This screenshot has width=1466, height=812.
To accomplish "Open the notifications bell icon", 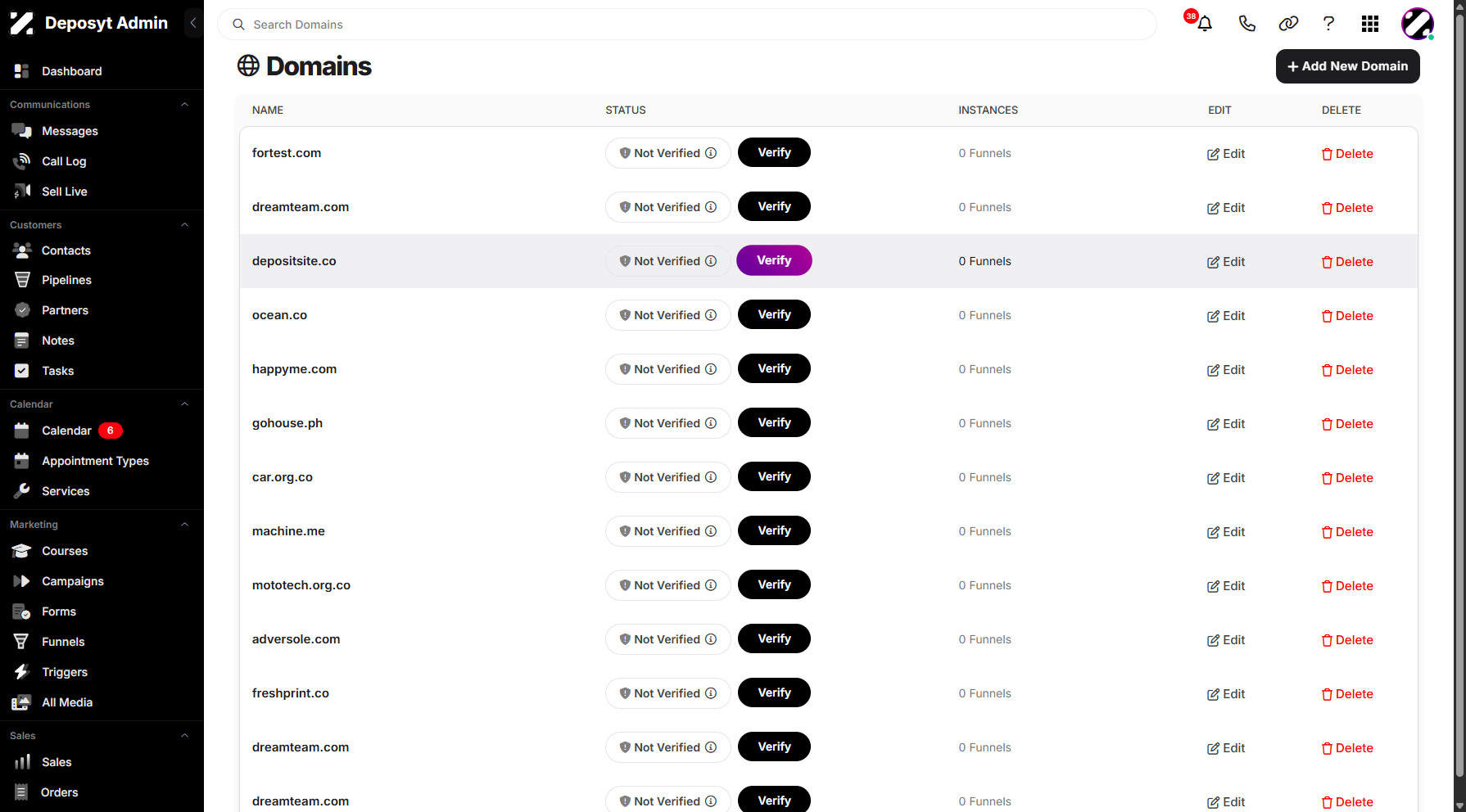I will coord(1204,24).
